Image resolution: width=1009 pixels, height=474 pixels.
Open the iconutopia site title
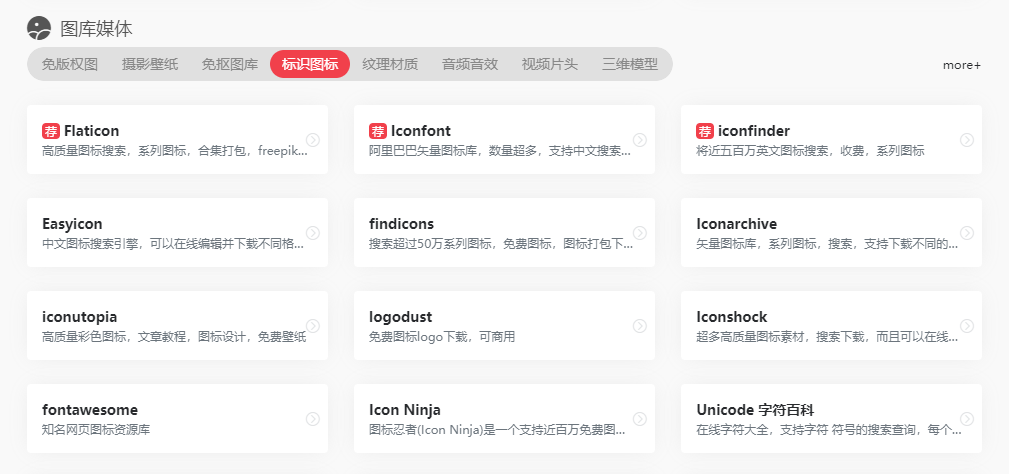point(79,318)
